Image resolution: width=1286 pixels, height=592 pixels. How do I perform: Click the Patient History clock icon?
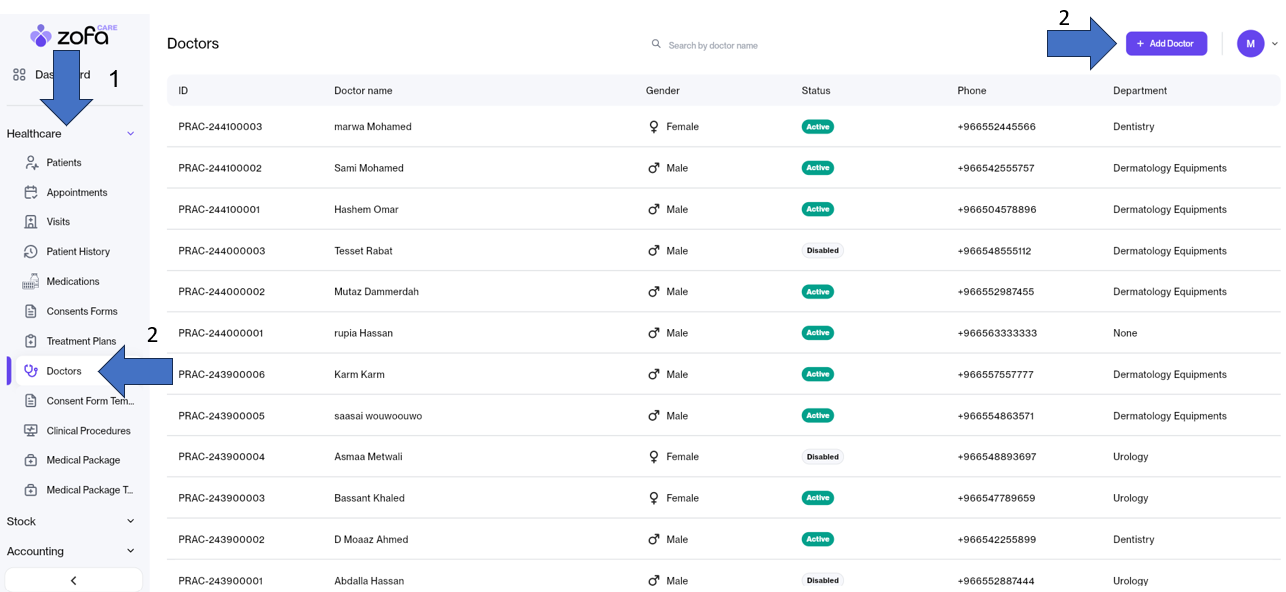[31, 252]
